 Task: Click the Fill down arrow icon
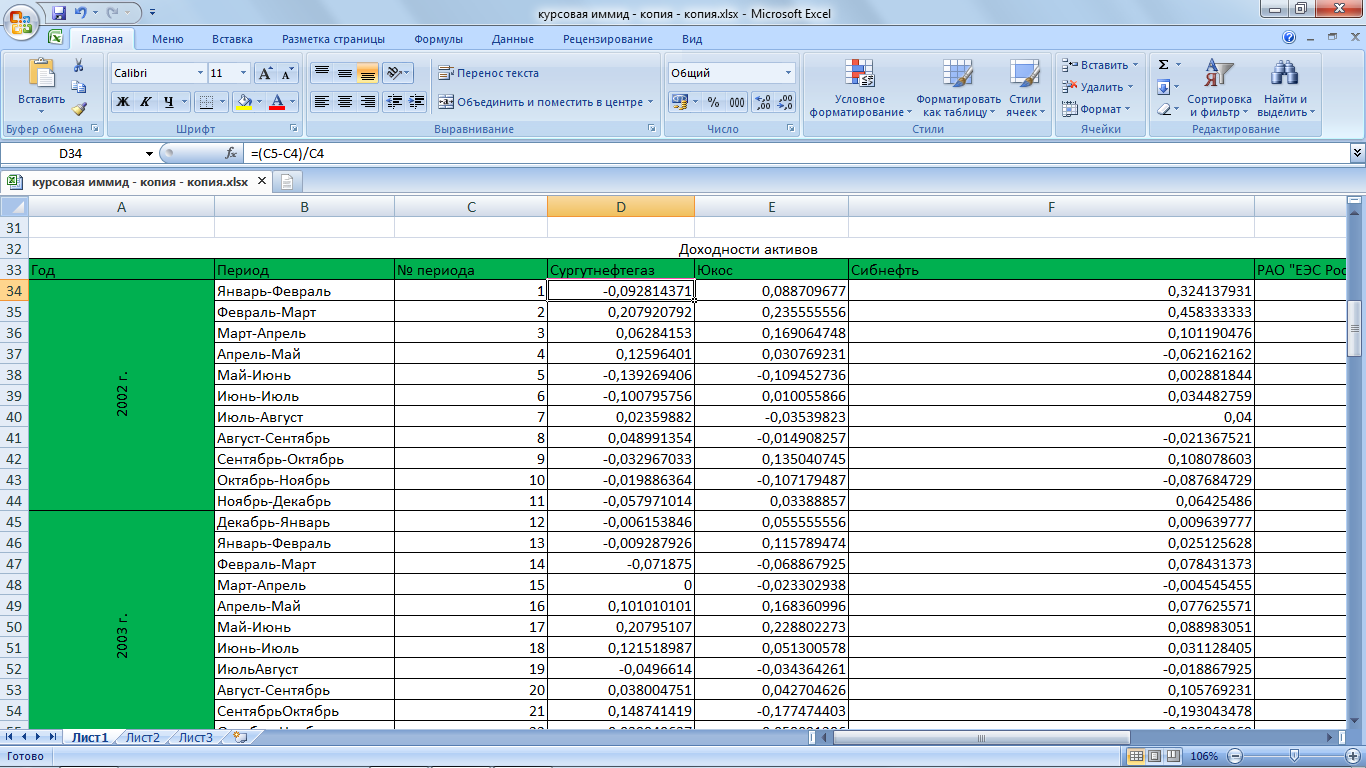(x=1163, y=87)
